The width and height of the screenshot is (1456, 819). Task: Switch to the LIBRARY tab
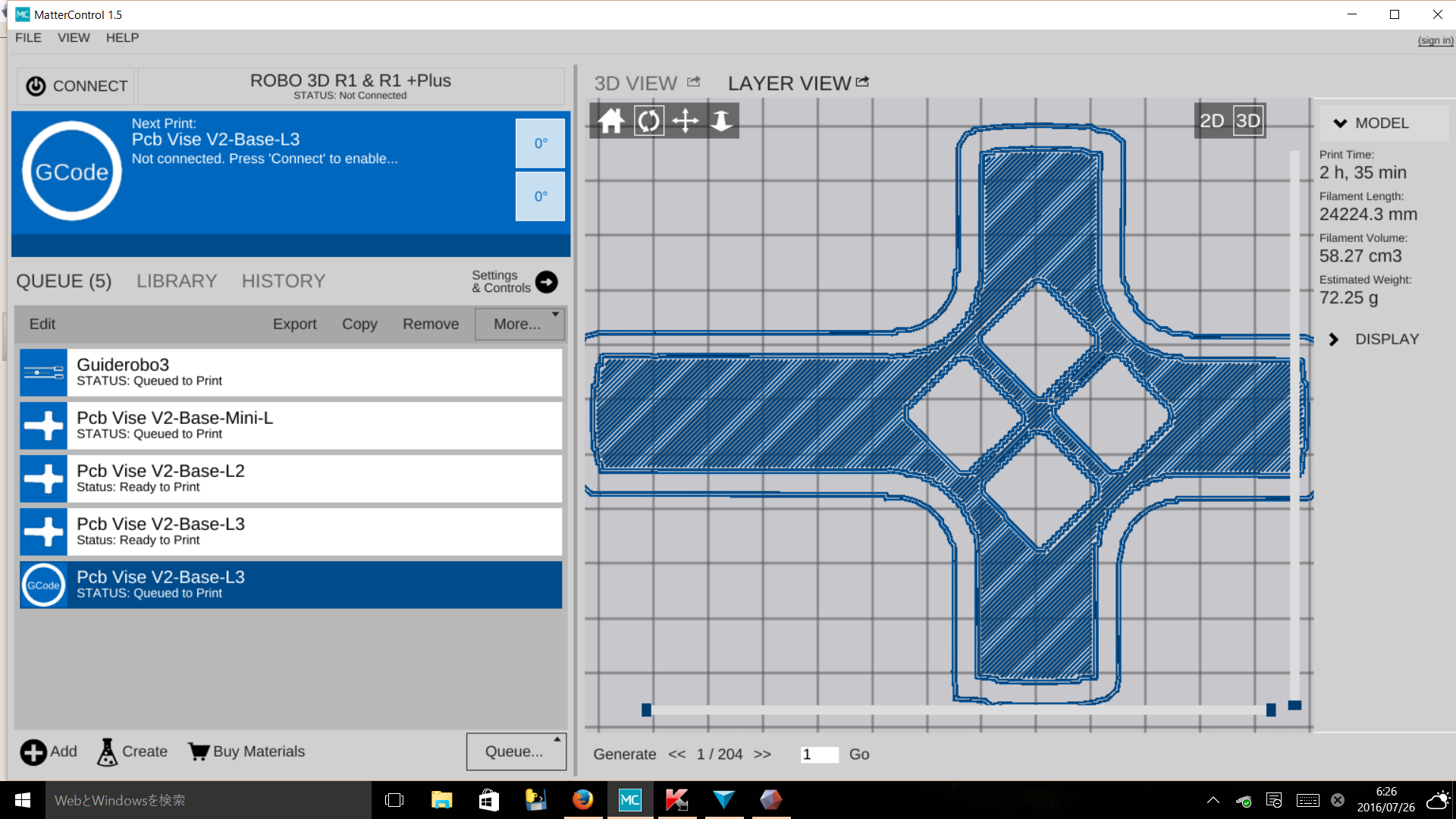click(177, 281)
